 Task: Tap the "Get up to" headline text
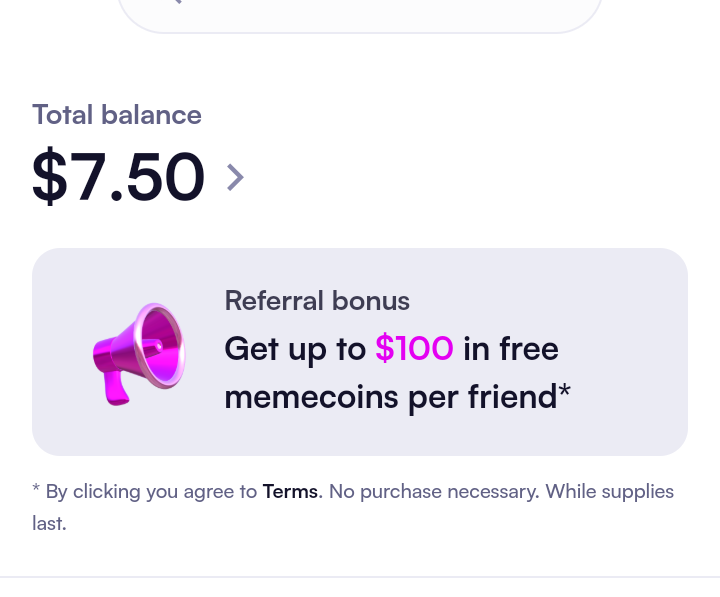[295, 349]
